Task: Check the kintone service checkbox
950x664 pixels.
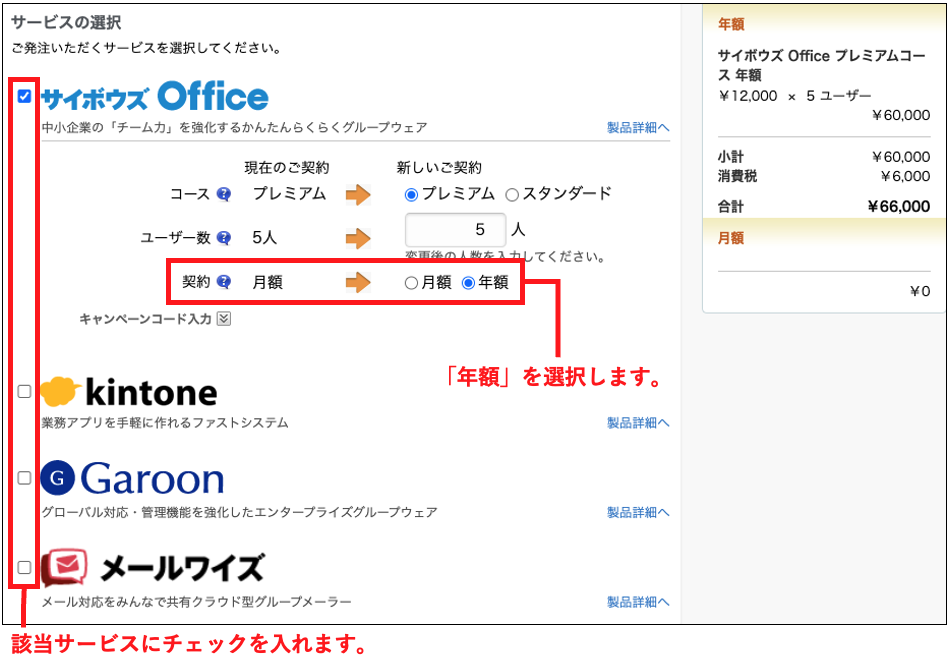Action: (25, 391)
